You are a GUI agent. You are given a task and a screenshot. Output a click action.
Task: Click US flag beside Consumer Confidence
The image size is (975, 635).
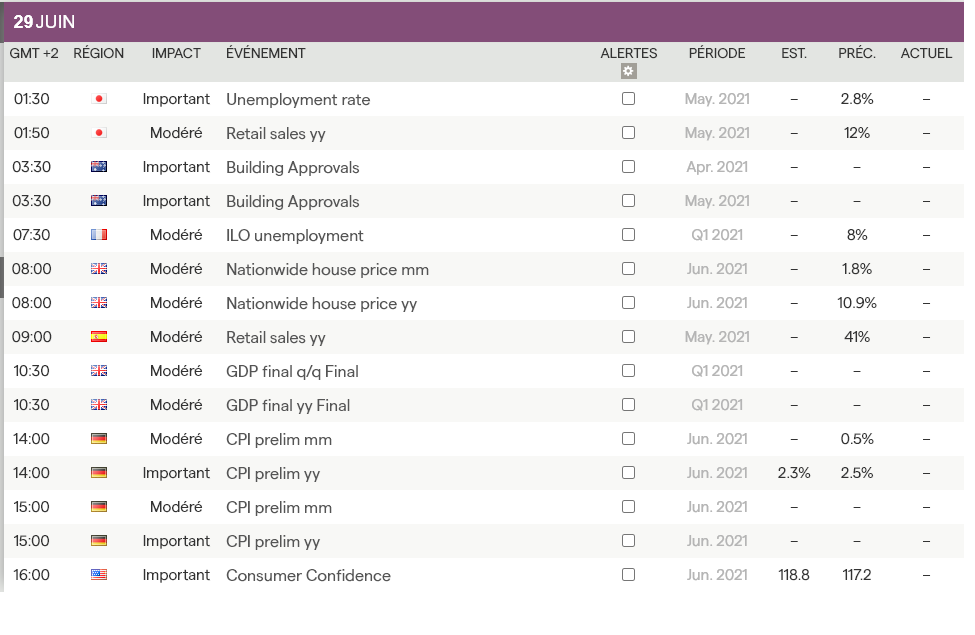99,575
